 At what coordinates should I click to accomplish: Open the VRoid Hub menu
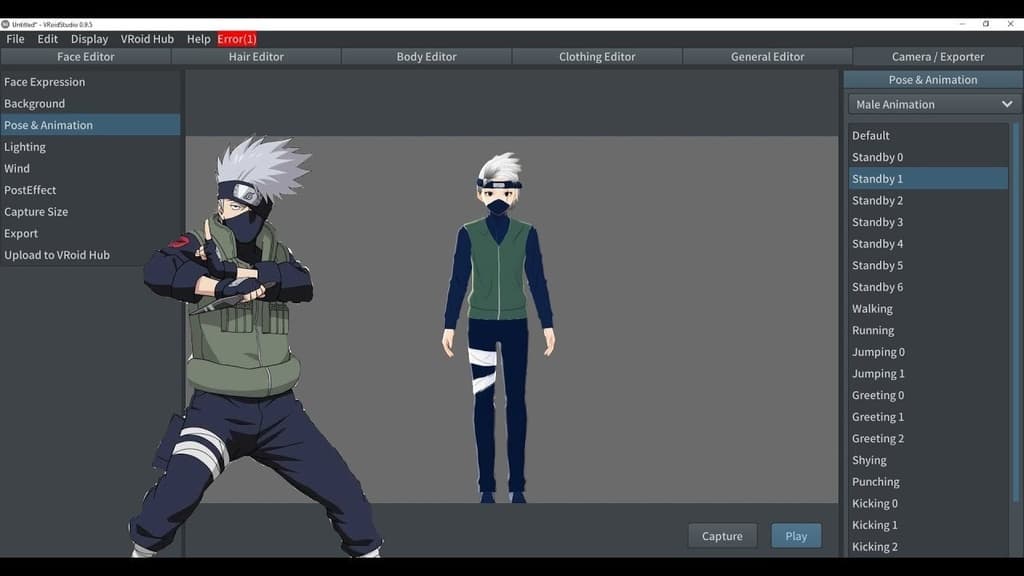[x=147, y=39]
